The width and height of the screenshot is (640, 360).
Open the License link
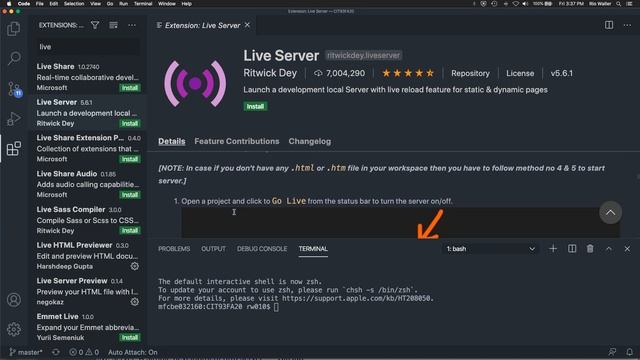520,73
